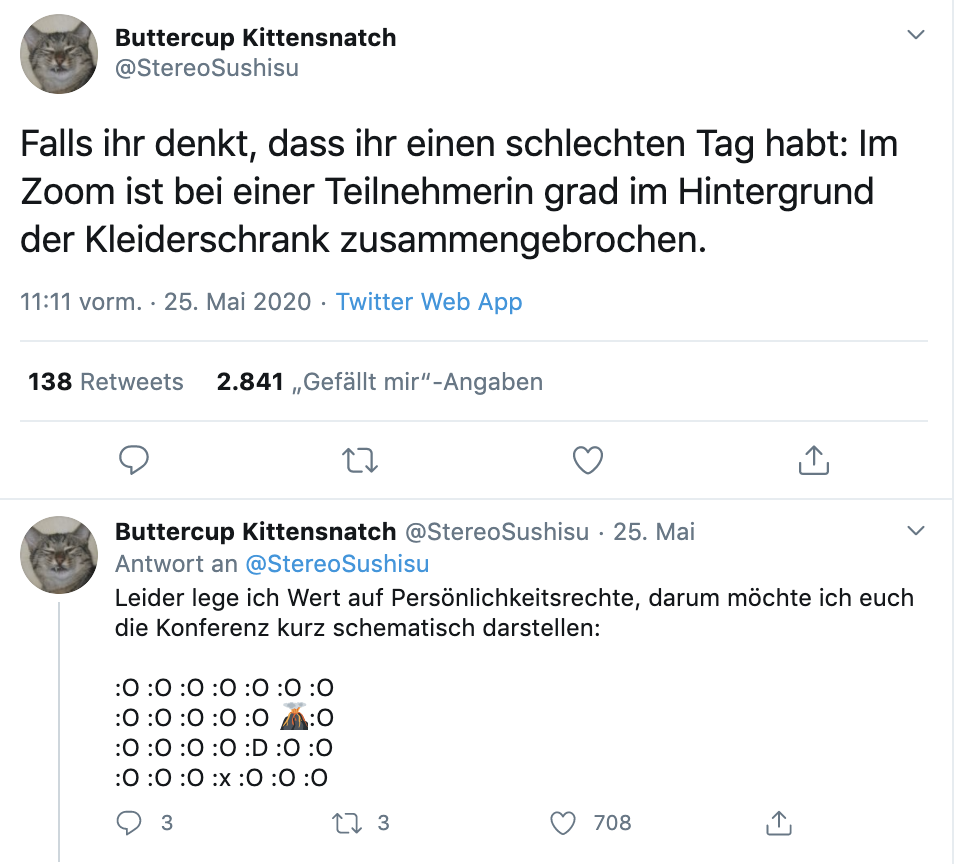The height and width of the screenshot is (864, 954).
Task: View the 138 Retweets list
Action: point(106,381)
